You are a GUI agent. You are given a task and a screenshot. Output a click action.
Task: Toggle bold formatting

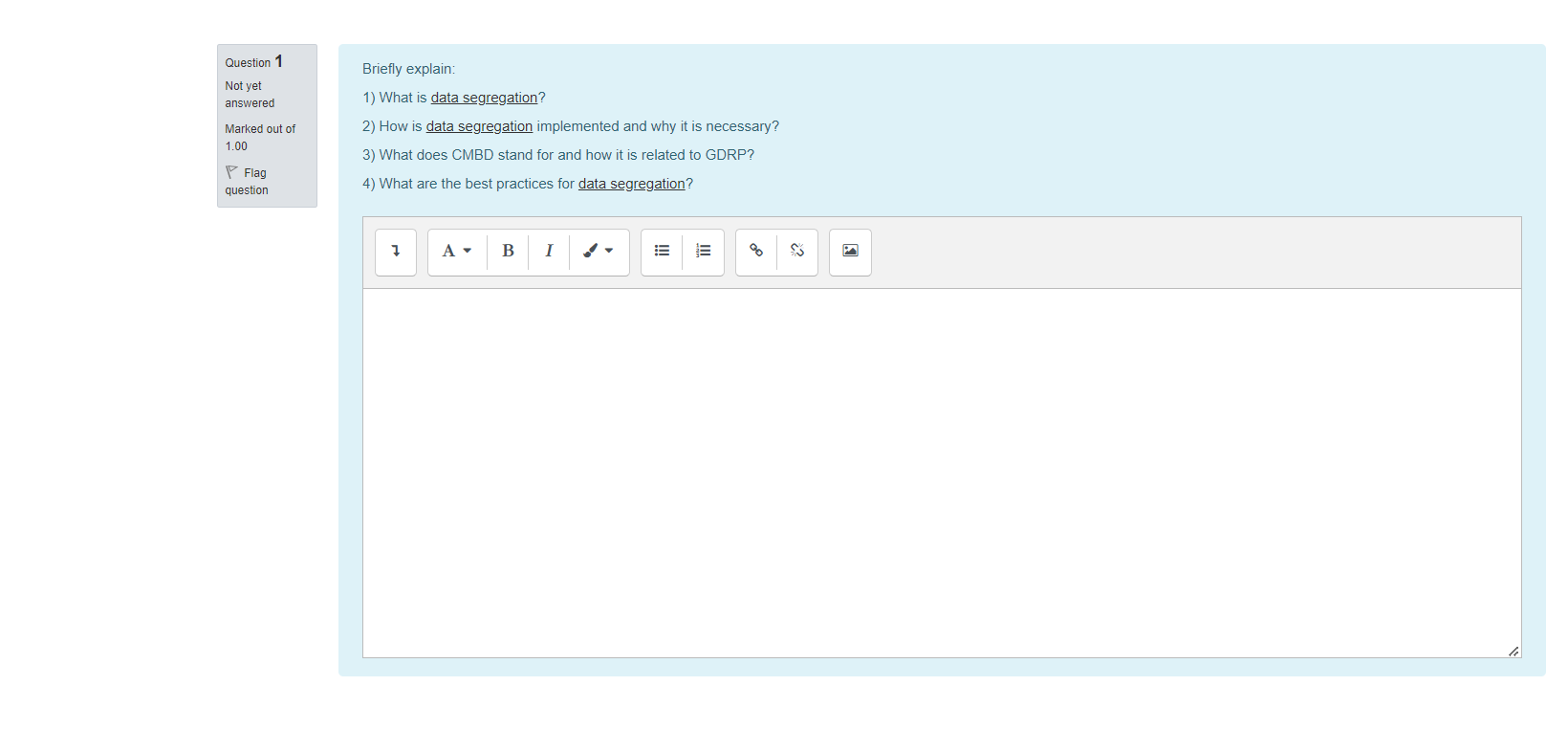click(x=508, y=252)
